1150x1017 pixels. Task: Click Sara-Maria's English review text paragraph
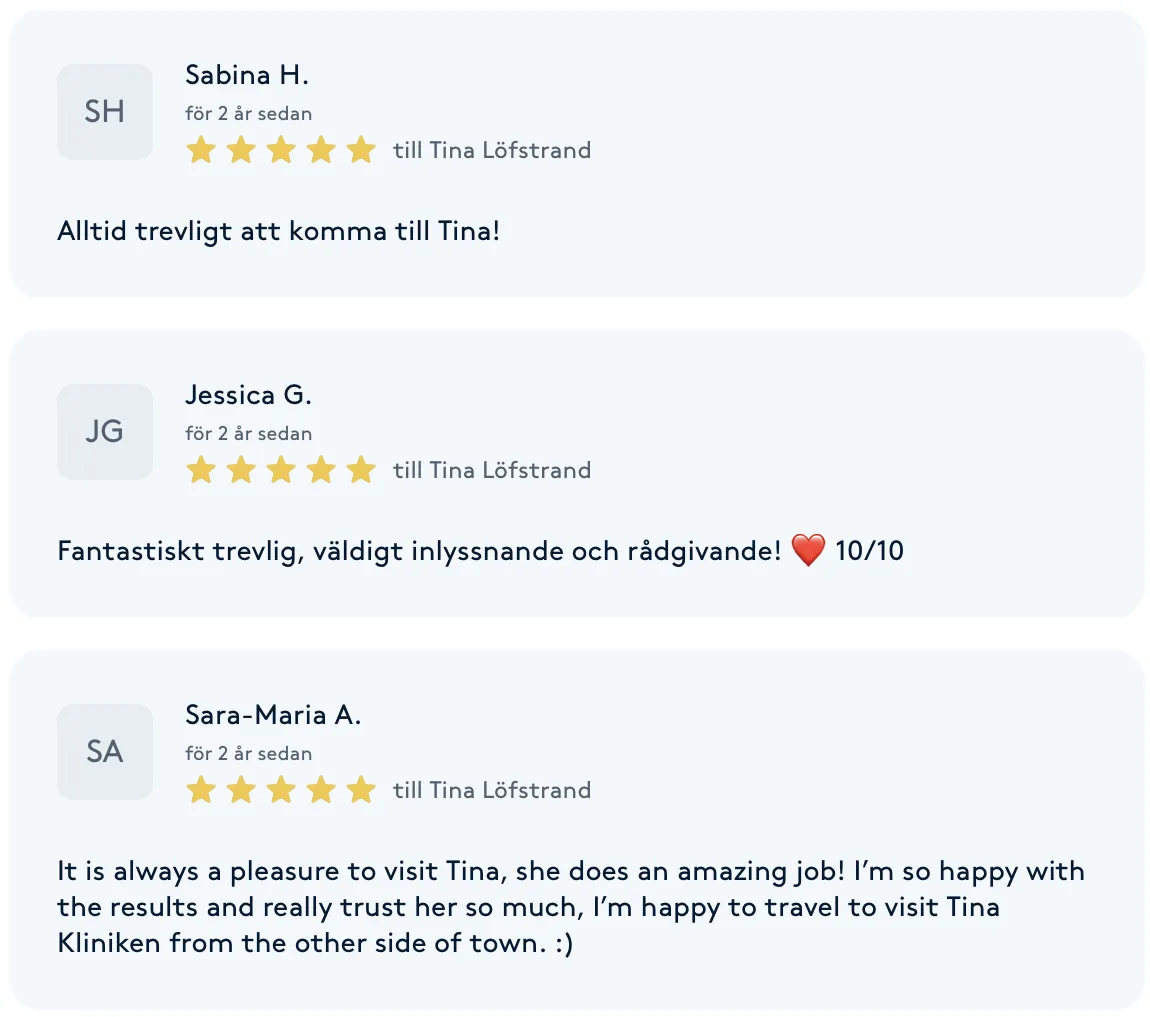click(x=570, y=907)
